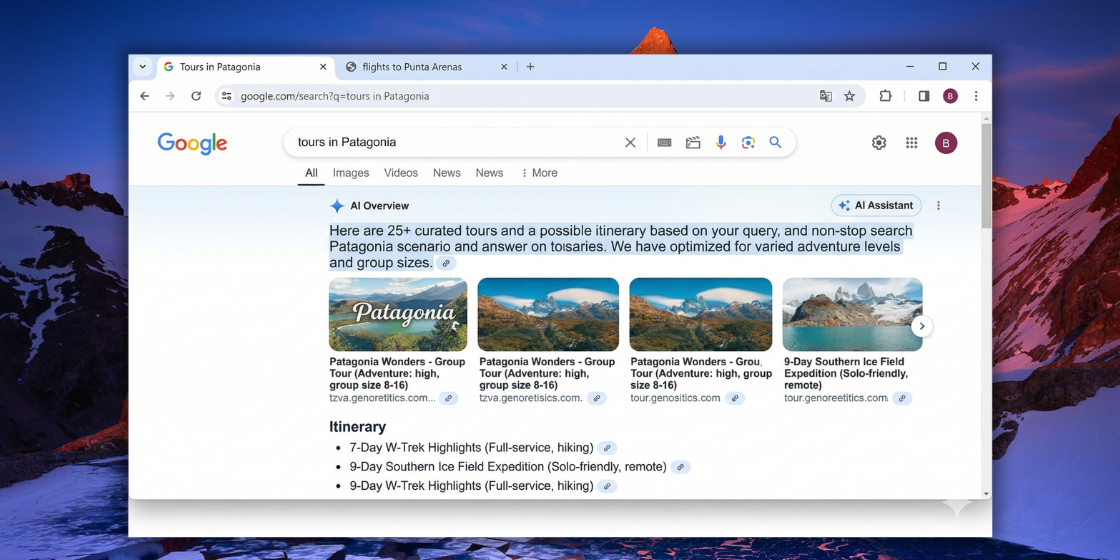Open Chrome three-dot menu

[976, 96]
